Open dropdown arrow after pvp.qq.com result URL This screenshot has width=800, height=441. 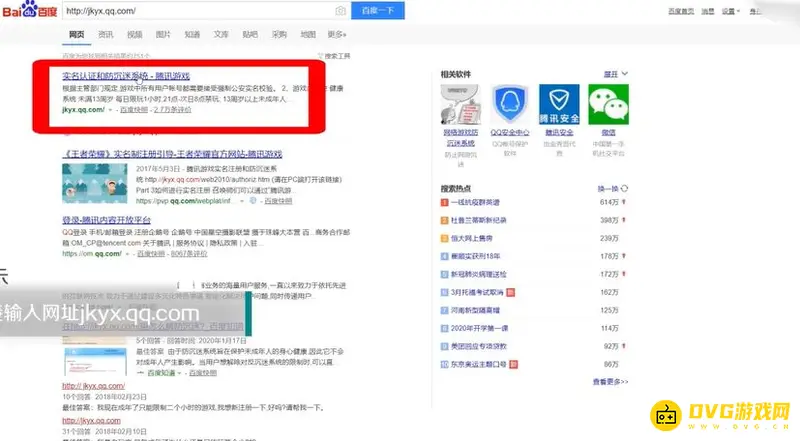(x=242, y=201)
